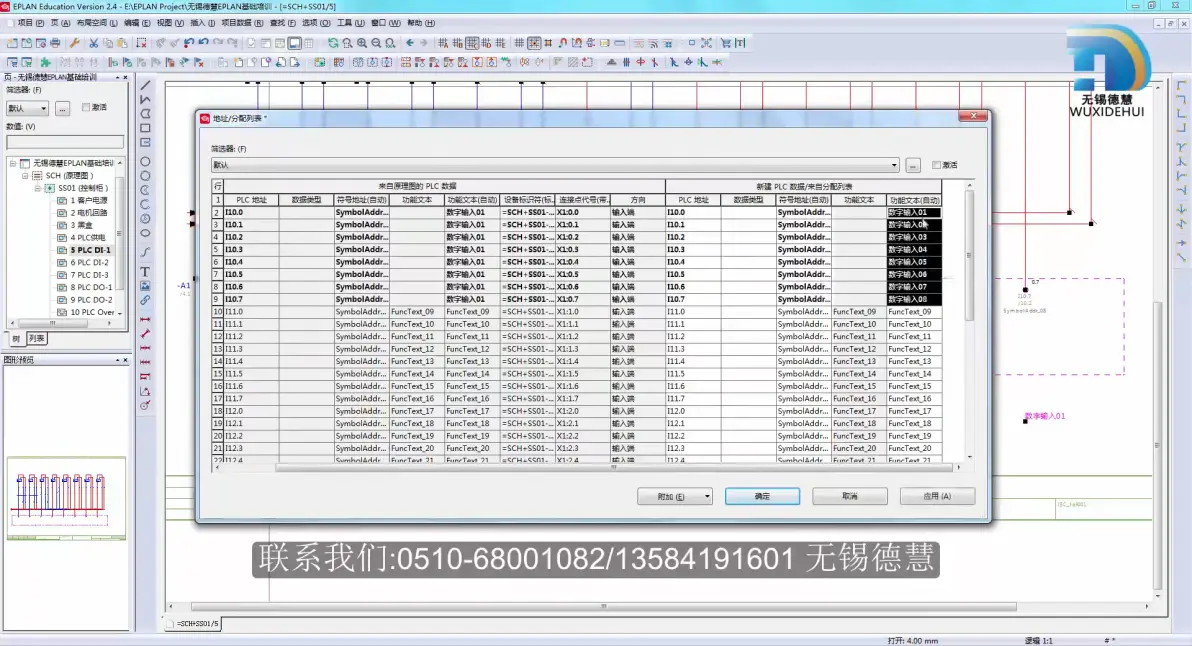The width and height of the screenshot is (1192, 646).
Task: Select page 6 PLC DI-2 in the tree
Action: click(x=90, y=263)
